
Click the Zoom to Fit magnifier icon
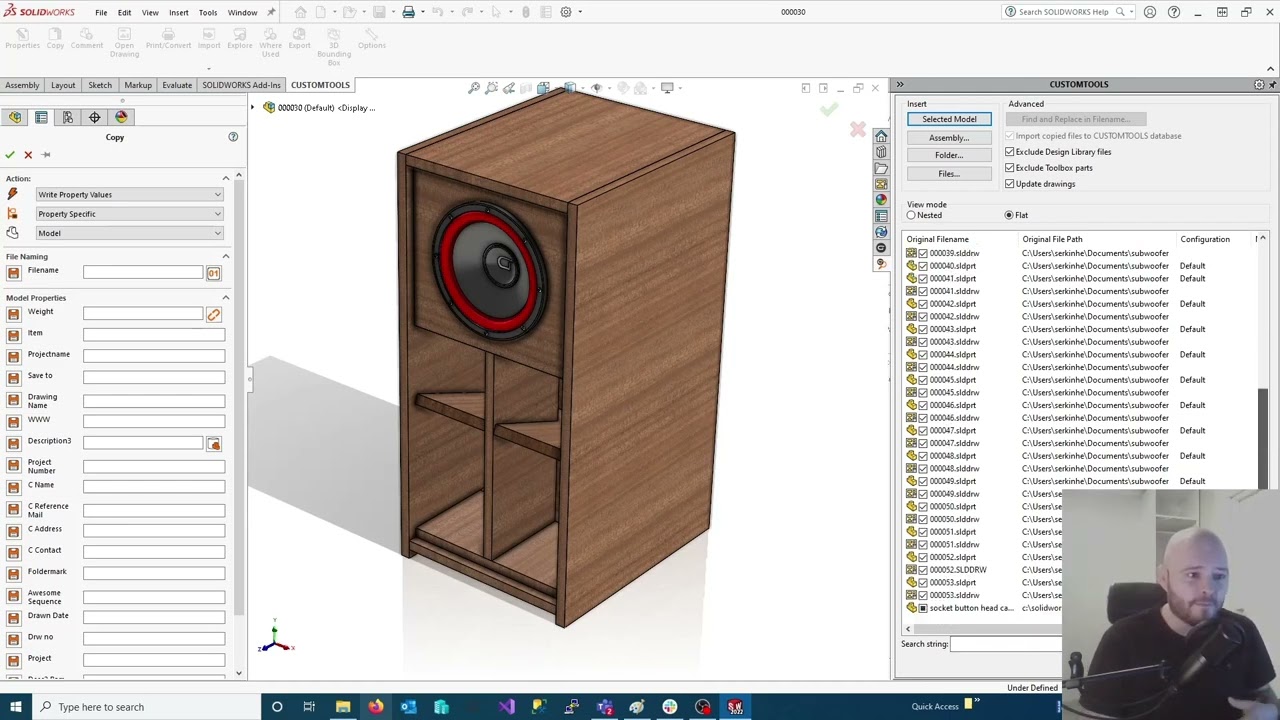tap(474, 88)
